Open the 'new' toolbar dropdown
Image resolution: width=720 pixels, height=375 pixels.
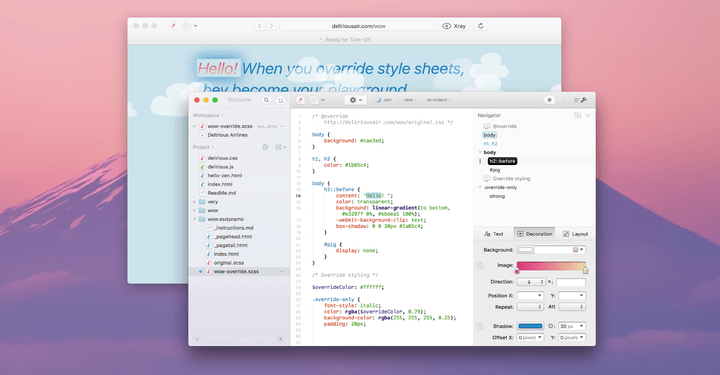410,100
